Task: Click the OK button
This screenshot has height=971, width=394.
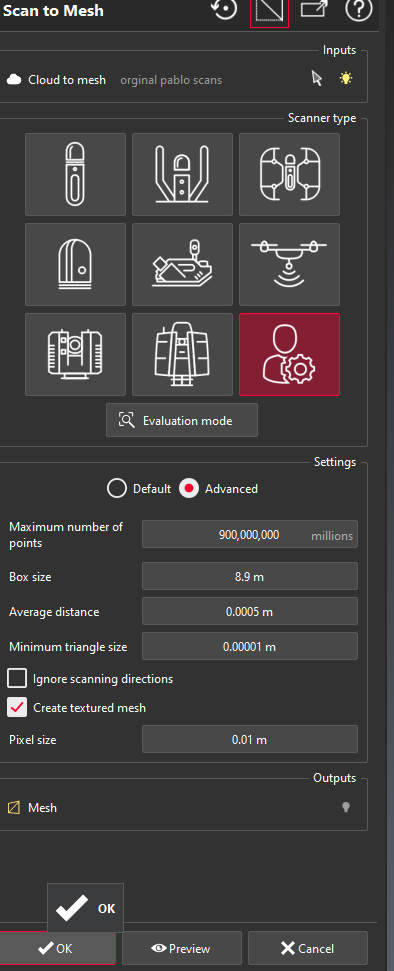Action: click(x=57, y=948)
